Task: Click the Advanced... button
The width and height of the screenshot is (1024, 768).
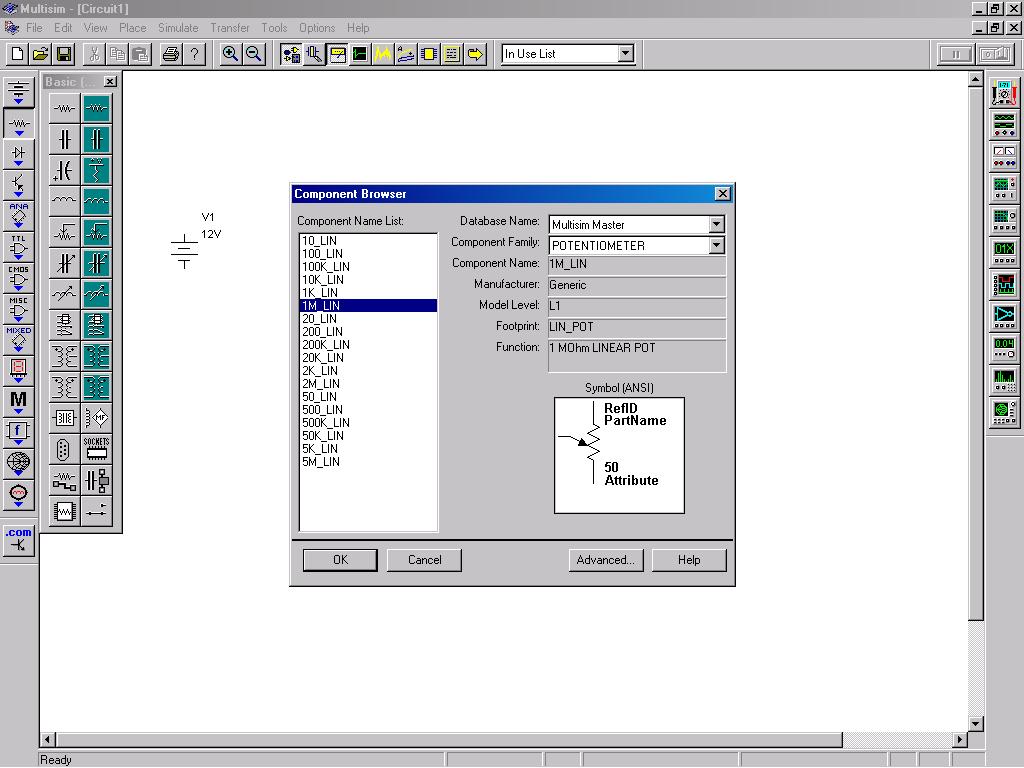Action: [605, 560]
